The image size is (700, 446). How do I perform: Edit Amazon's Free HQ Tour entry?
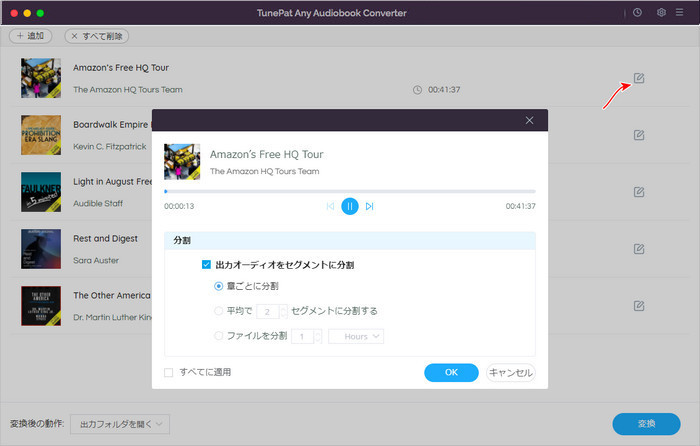pos(639,78)
